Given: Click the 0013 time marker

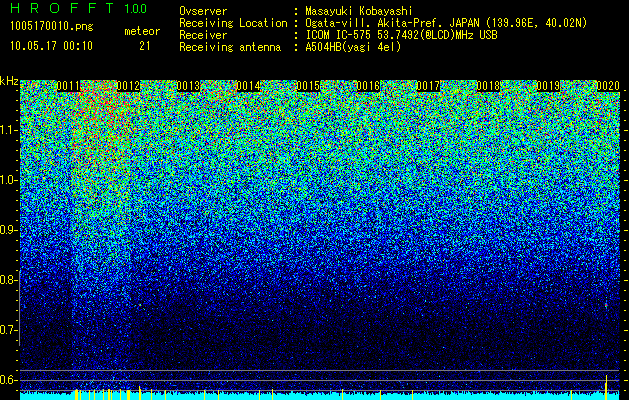Looking at the screenshot, I should (x=189, y=86).
